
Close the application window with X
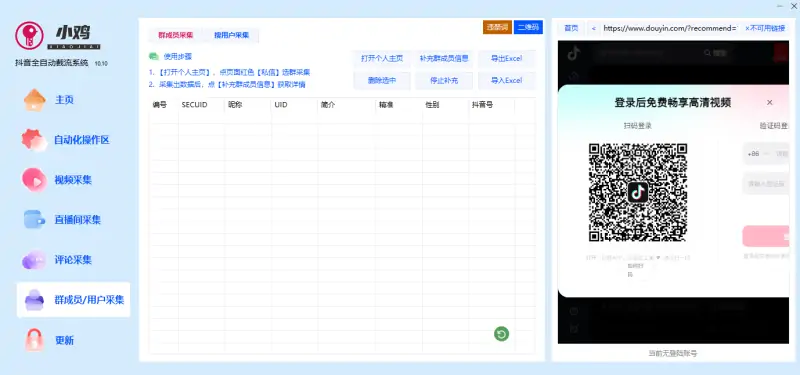[x=793, y=6]
